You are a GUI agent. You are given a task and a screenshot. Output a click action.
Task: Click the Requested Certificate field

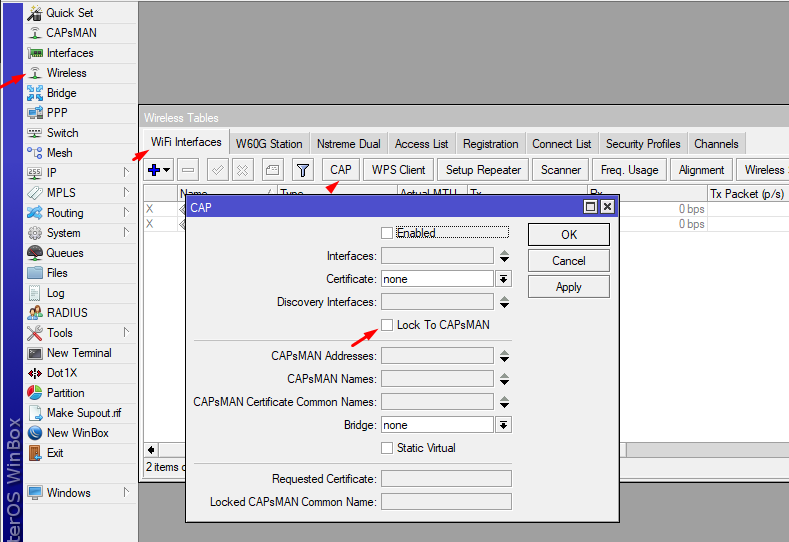446,479
